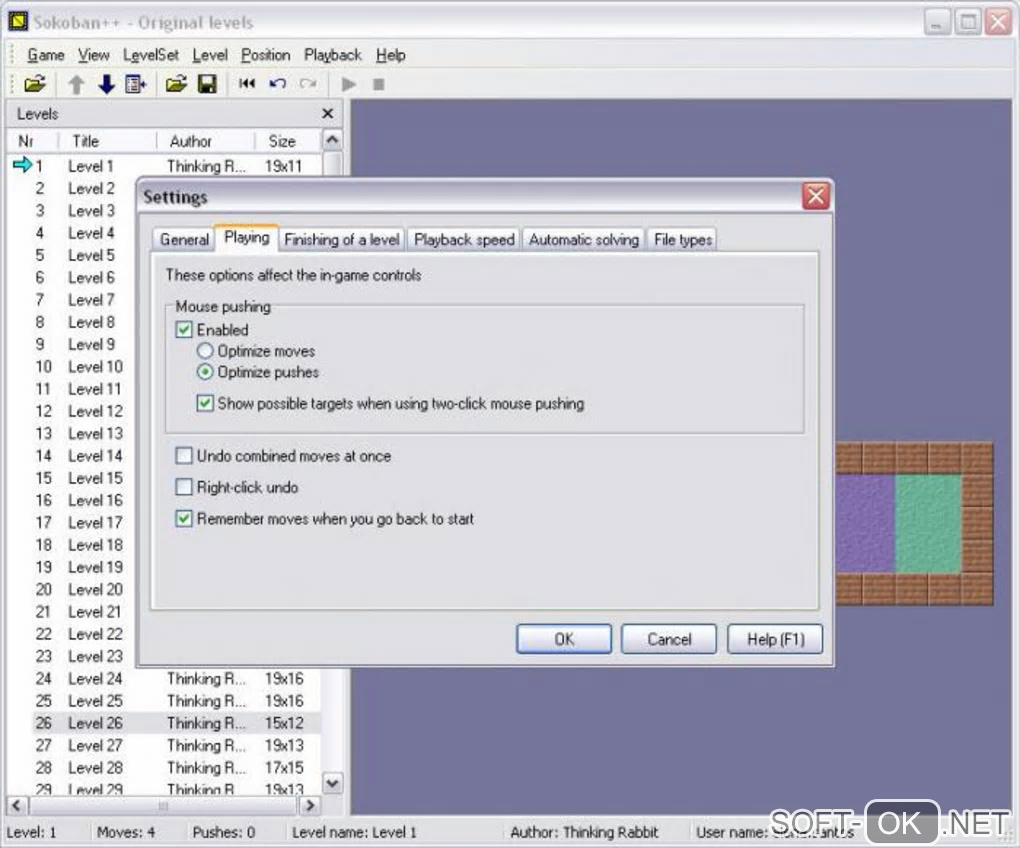This screenshot has width=1020, height=848.
Task: Click the 19x16 size cell of Level 25
Action: (284, 701)
